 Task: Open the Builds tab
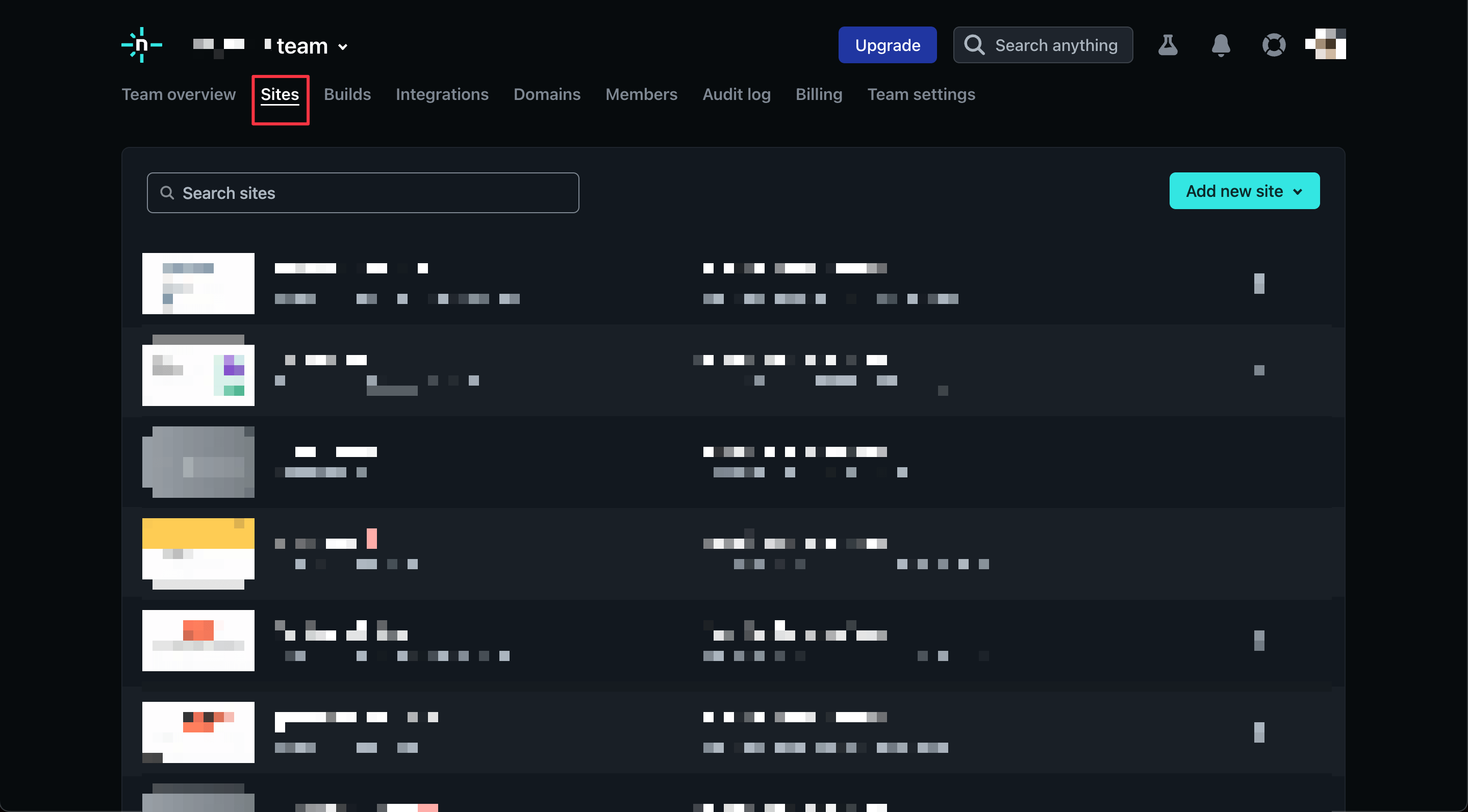click(x=347, y=94)
